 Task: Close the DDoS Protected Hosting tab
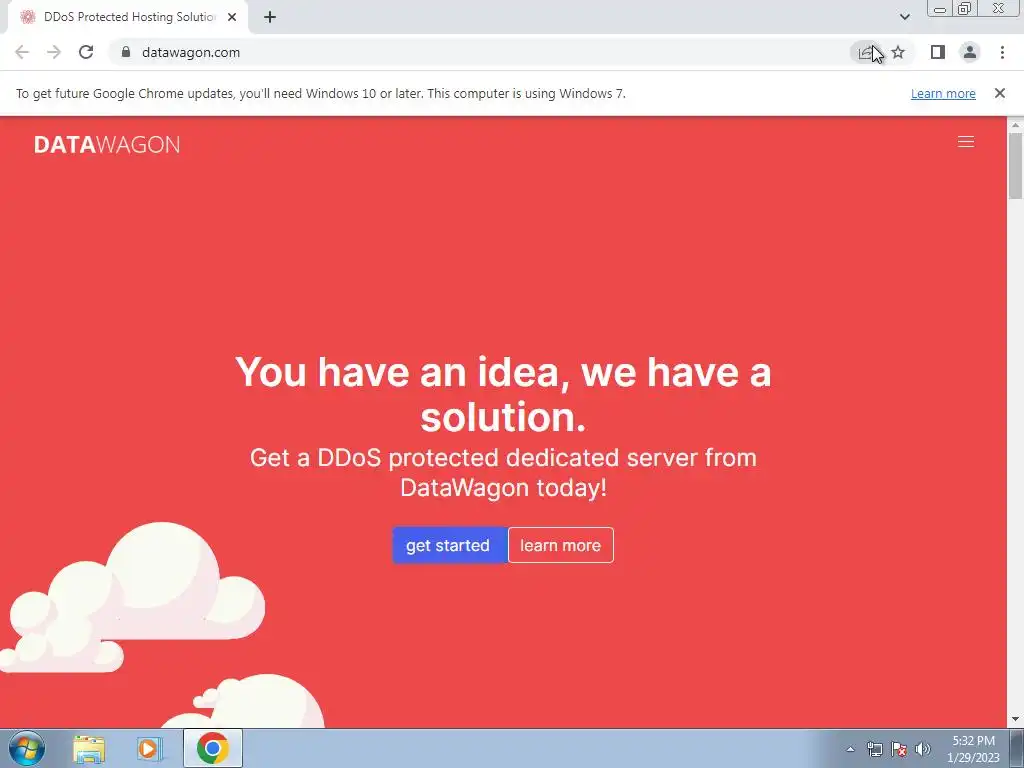[232, 17]
